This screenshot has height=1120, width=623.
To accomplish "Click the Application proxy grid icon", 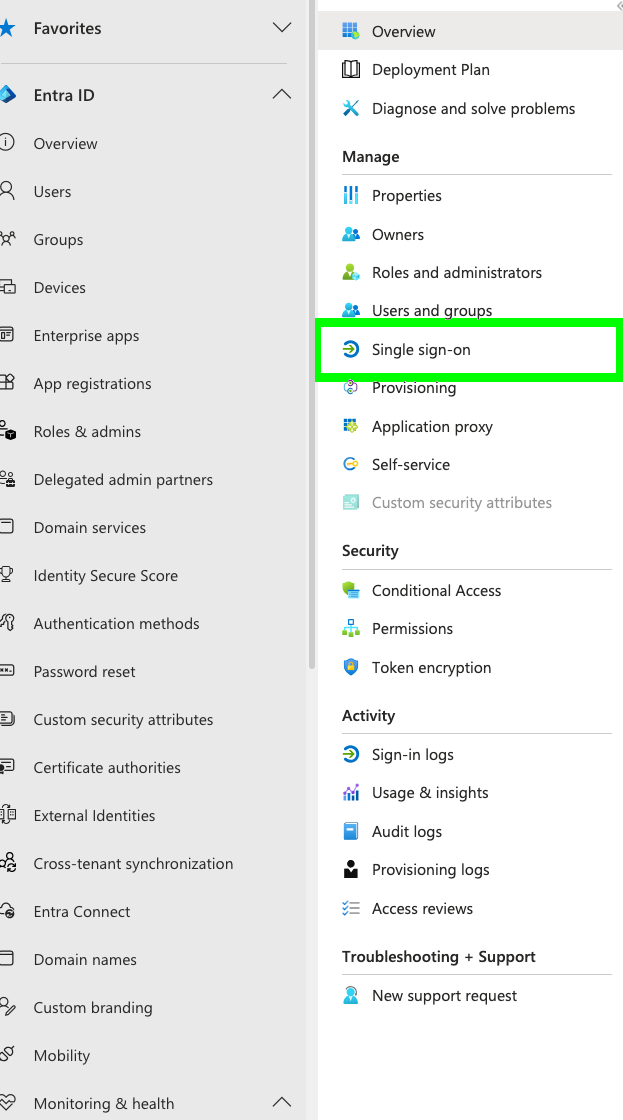I will (350, 426).
